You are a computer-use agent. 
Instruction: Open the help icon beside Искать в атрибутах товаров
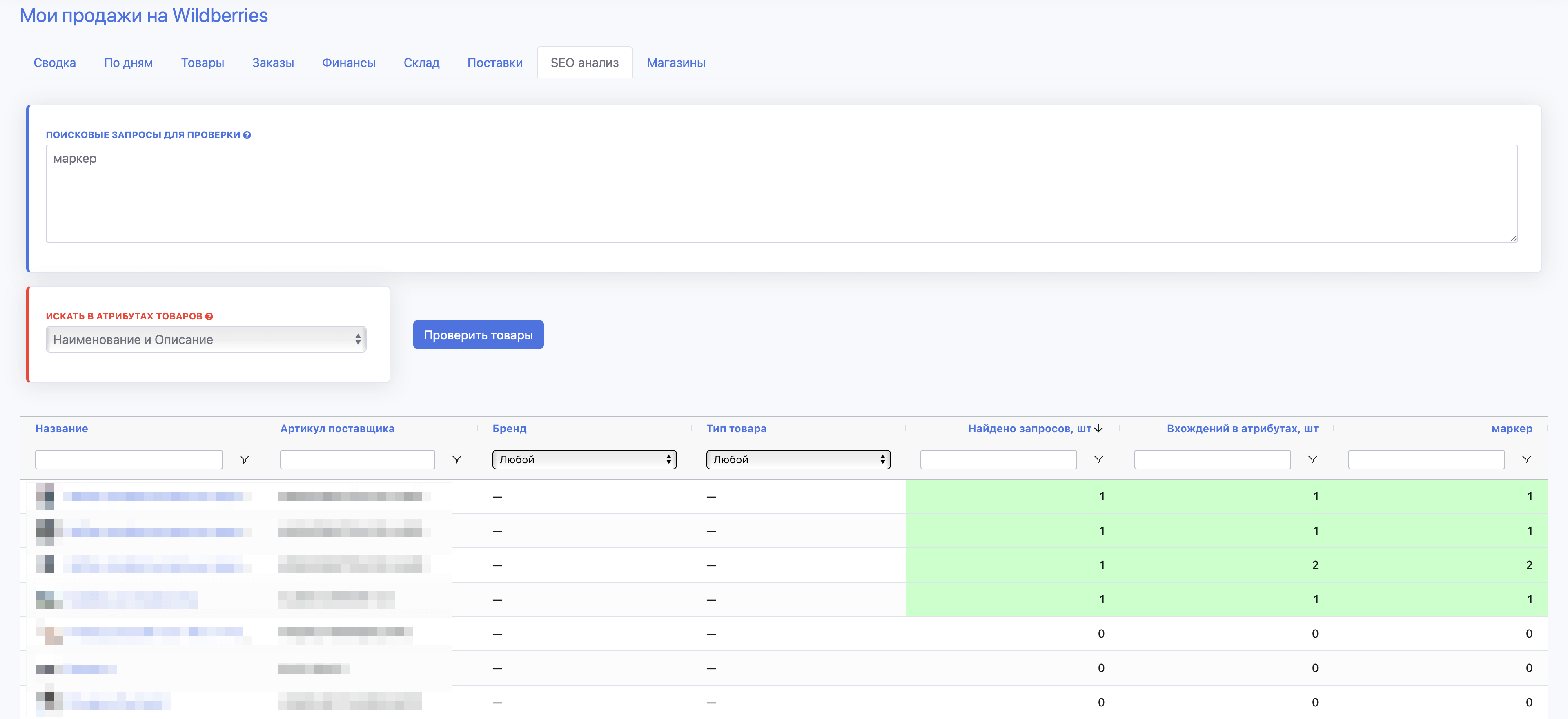tap(209, 316)
